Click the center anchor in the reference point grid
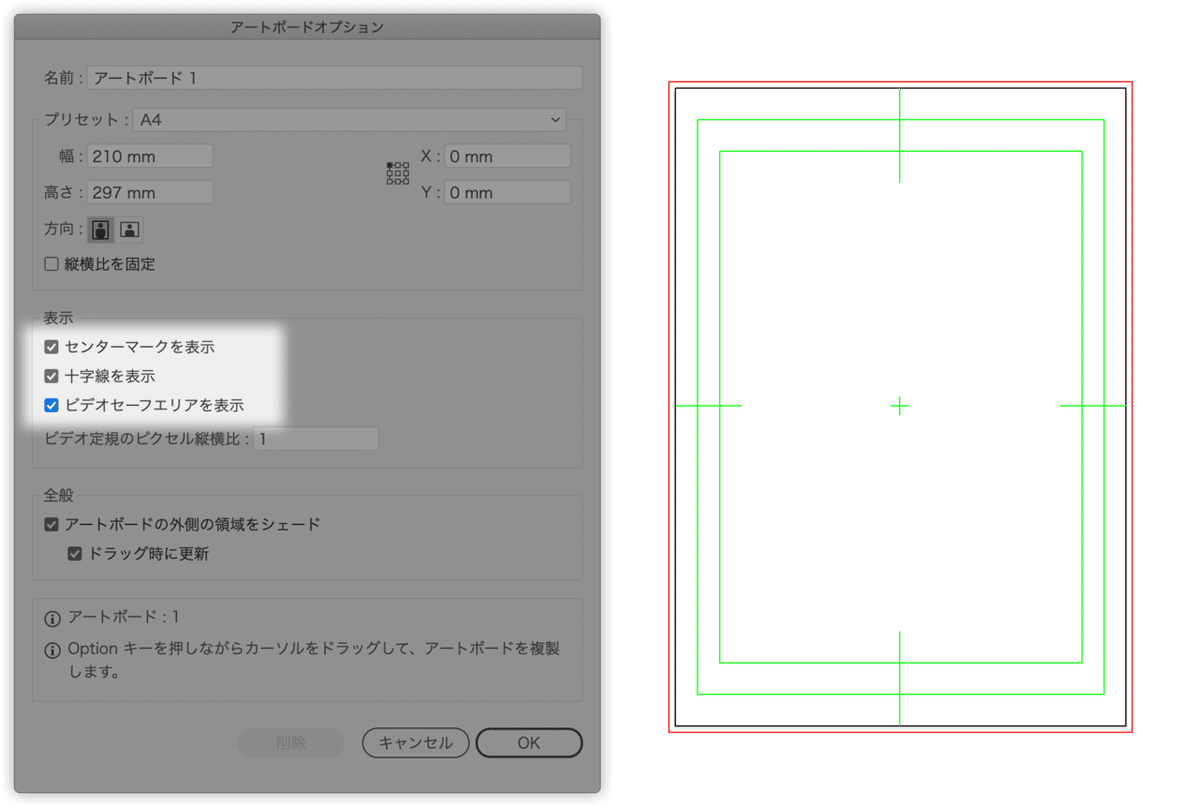The width and height of the screenshot is (1200, 807). [x=398, y=173]
